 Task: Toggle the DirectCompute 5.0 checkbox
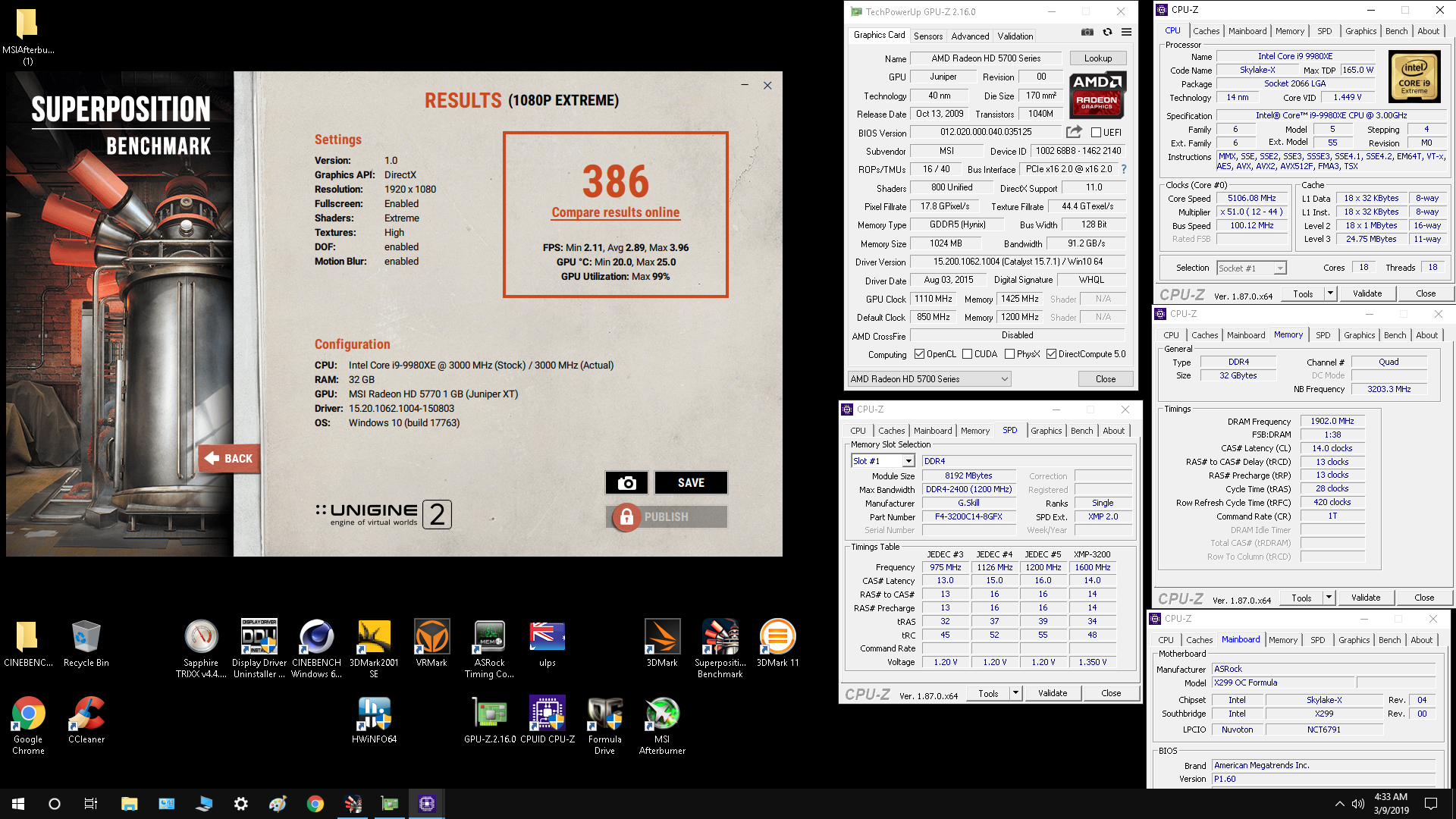1051,354
